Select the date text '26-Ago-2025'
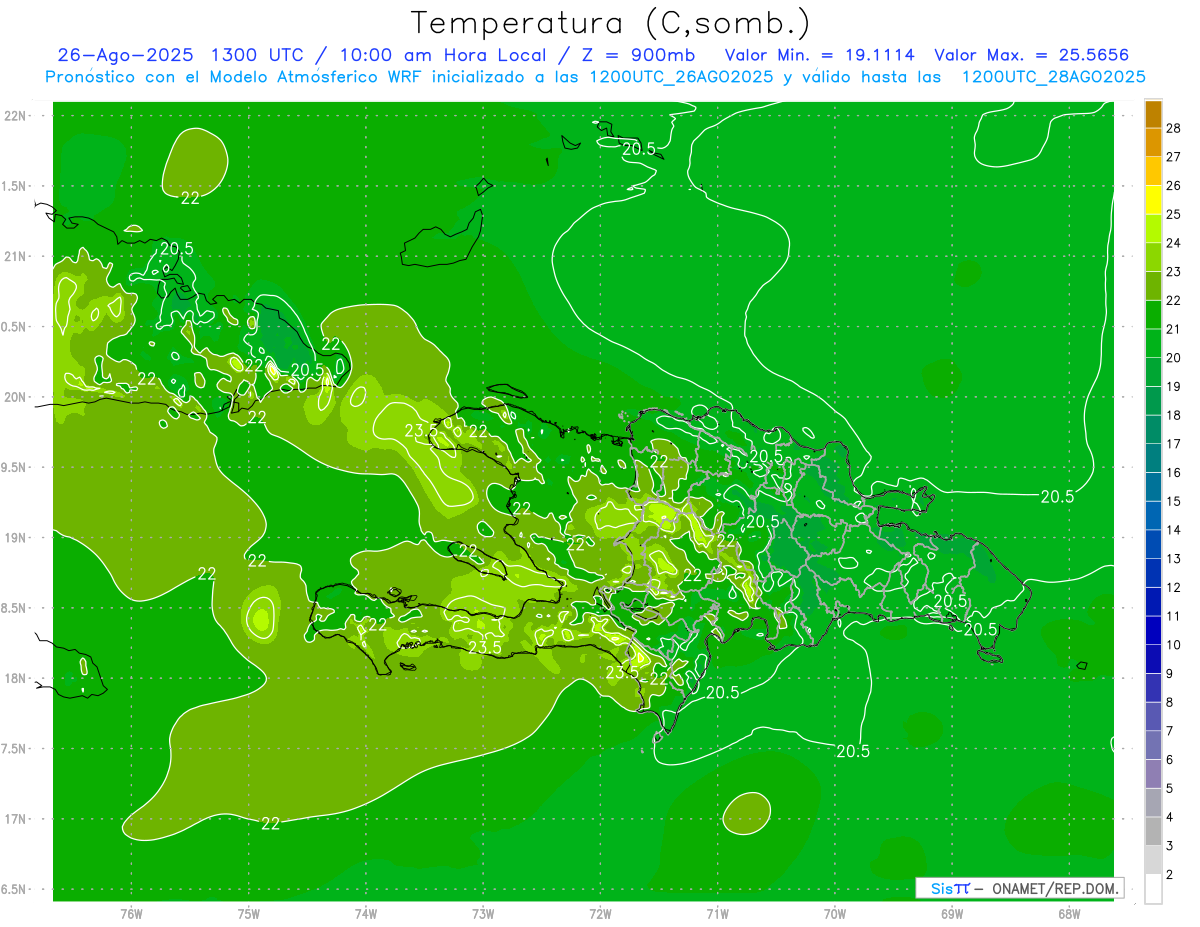 126,55
